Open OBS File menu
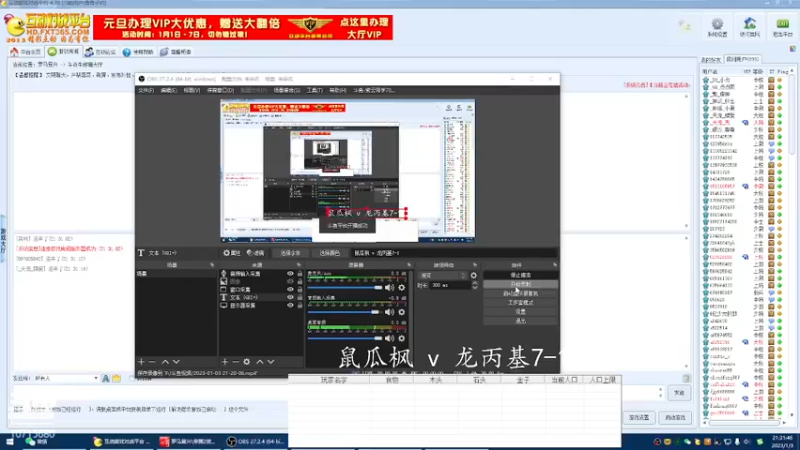 146,90
